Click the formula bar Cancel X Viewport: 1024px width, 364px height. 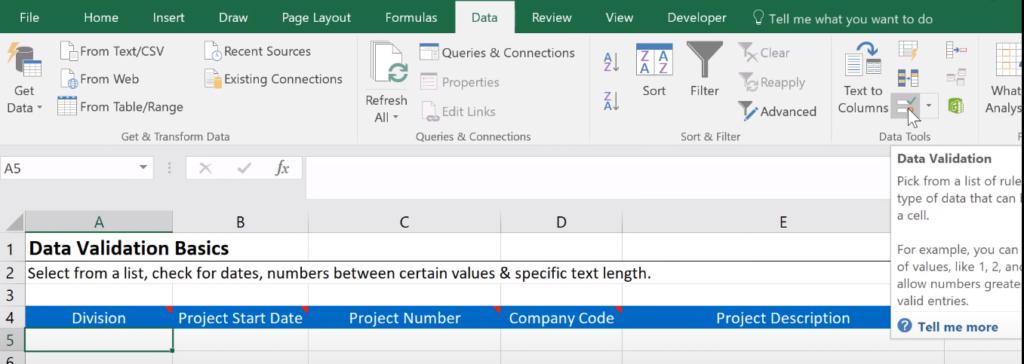pyautogui.click(x=205, y=169)
